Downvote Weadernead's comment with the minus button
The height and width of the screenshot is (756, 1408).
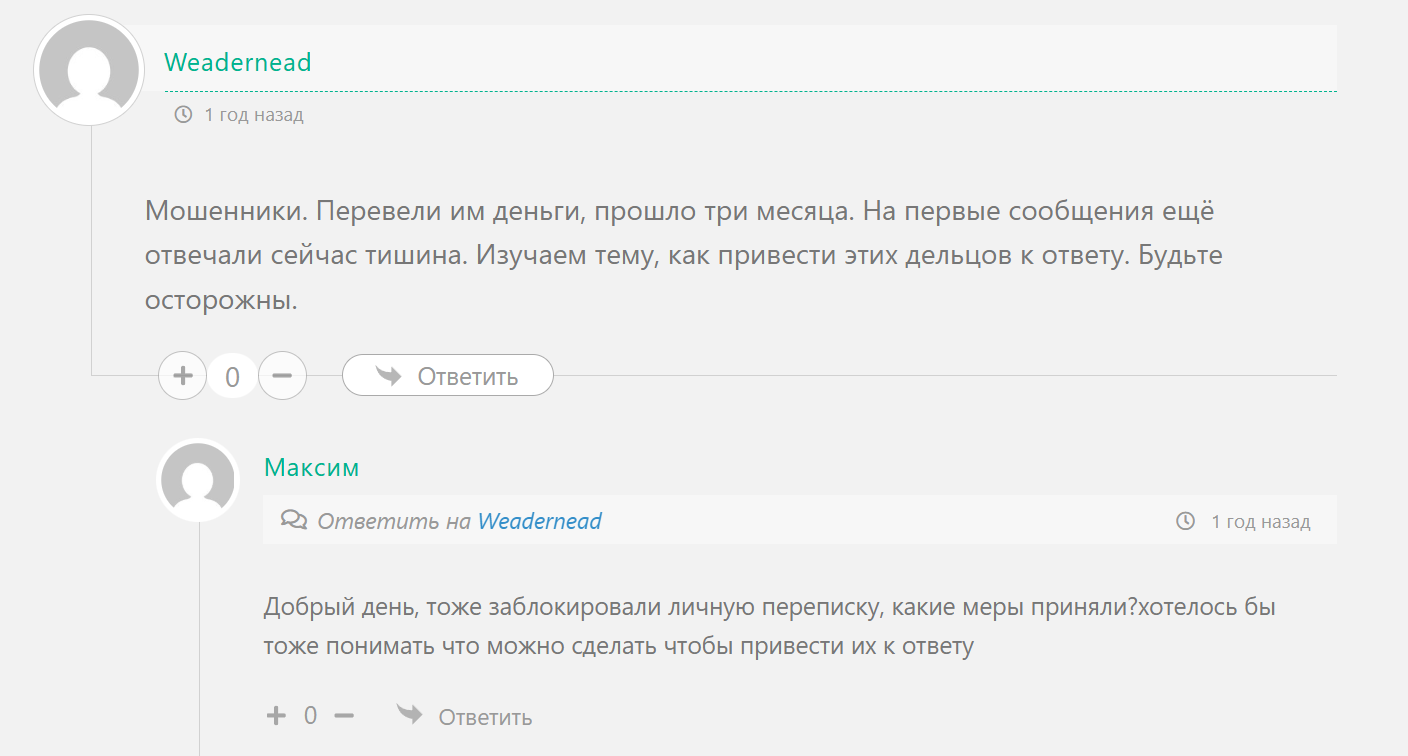[282, 376]
